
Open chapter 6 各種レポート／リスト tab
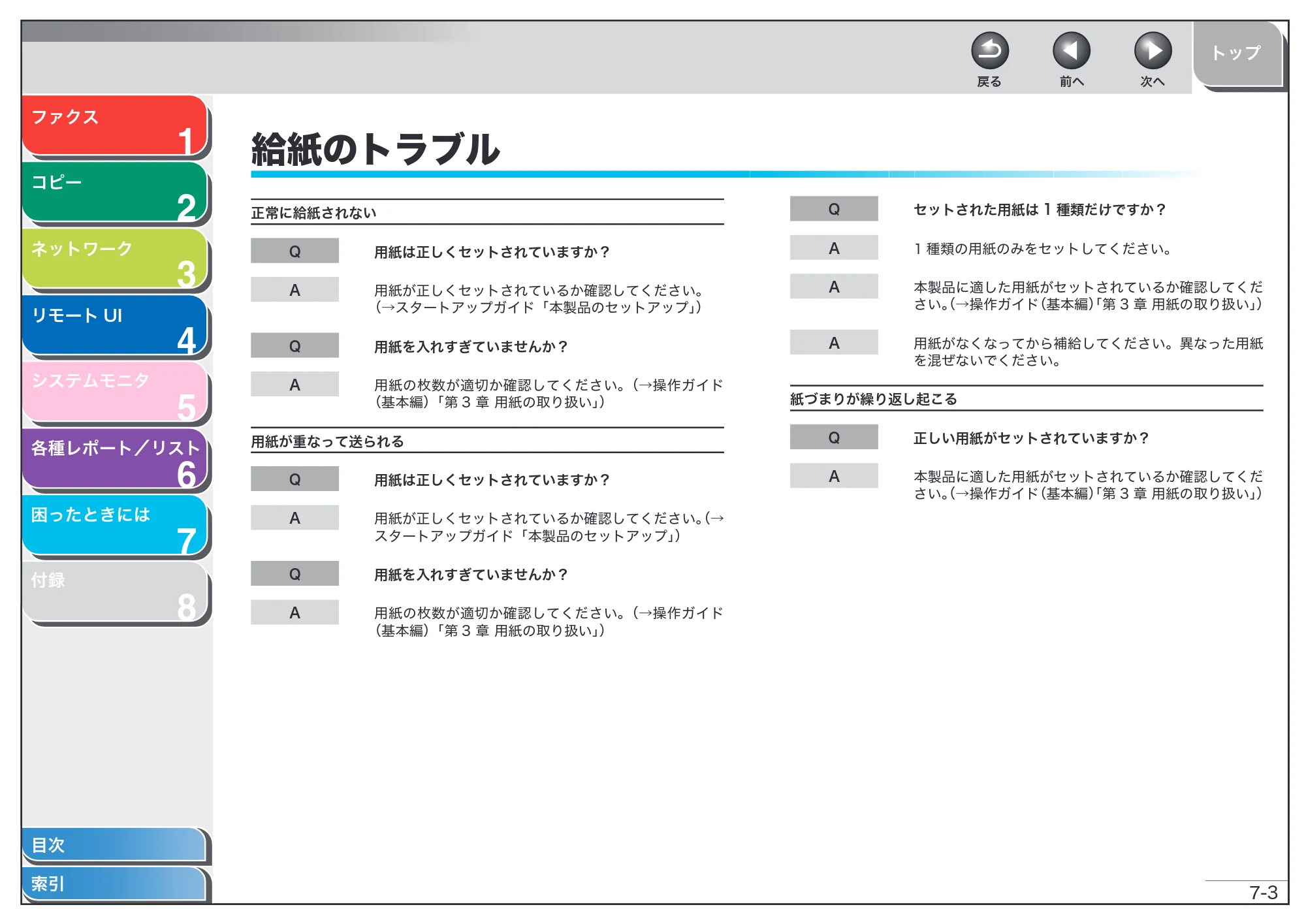pyautogui.click(x=114, y=458)
